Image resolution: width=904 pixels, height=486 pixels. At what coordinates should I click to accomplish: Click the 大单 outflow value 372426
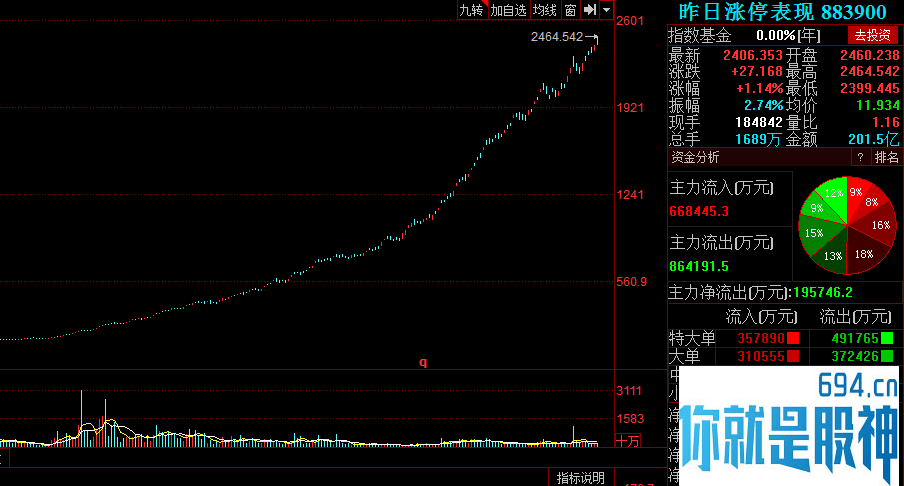(x=855, y=356)
